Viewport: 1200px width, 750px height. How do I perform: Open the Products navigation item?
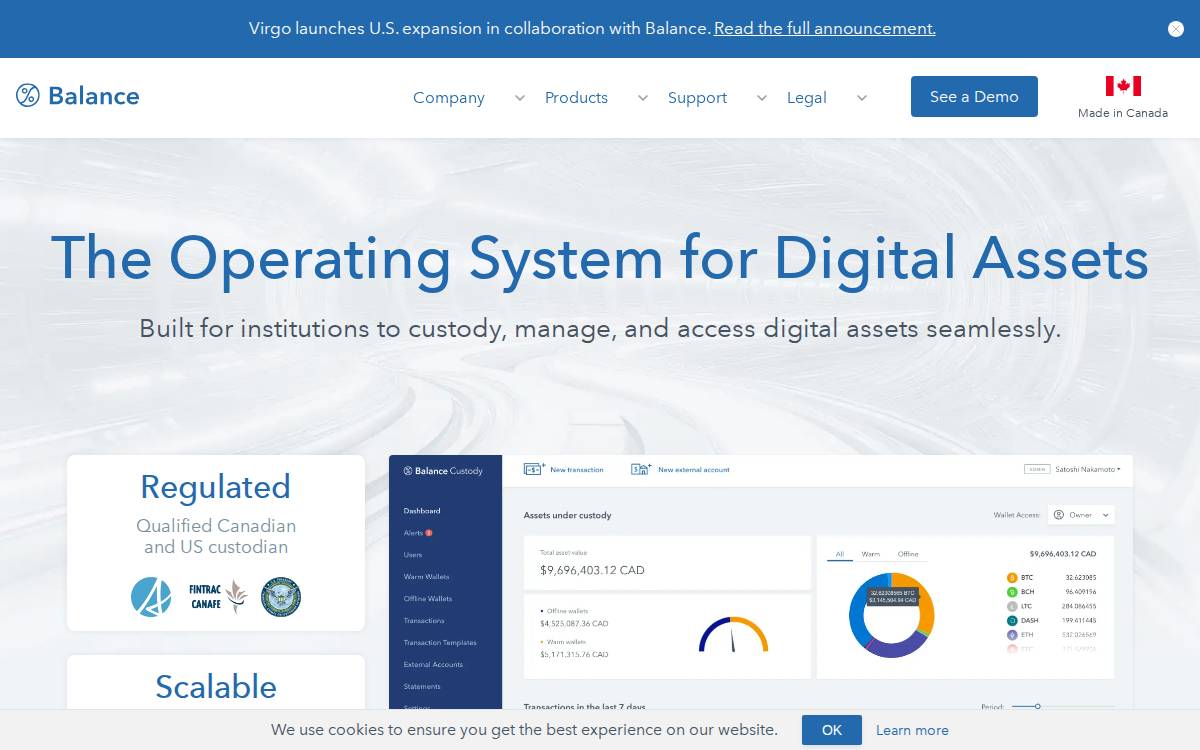tap(576, 98)
